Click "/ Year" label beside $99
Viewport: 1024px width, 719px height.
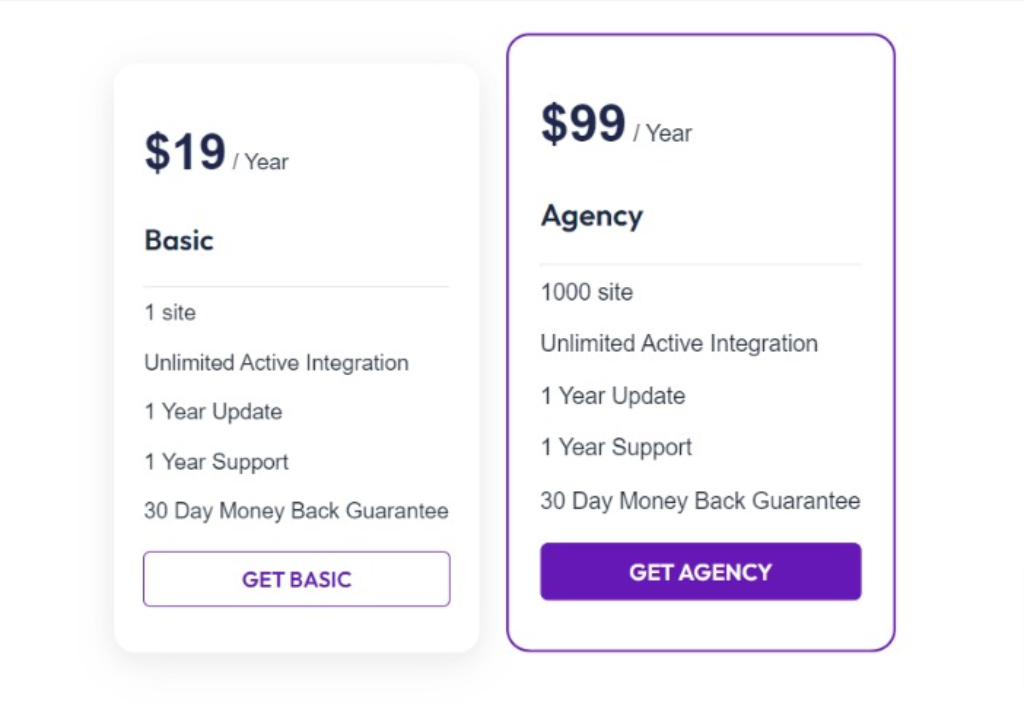click(x=662, y=133)
